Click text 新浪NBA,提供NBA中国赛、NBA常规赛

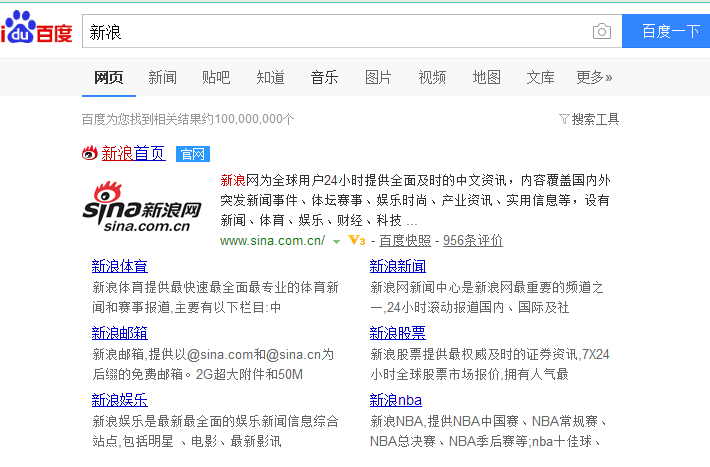[488, 421]
